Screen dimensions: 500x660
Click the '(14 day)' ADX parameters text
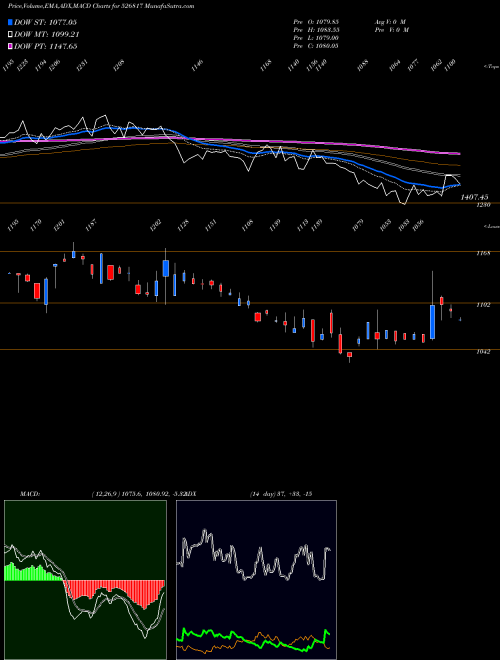(262, 494)
